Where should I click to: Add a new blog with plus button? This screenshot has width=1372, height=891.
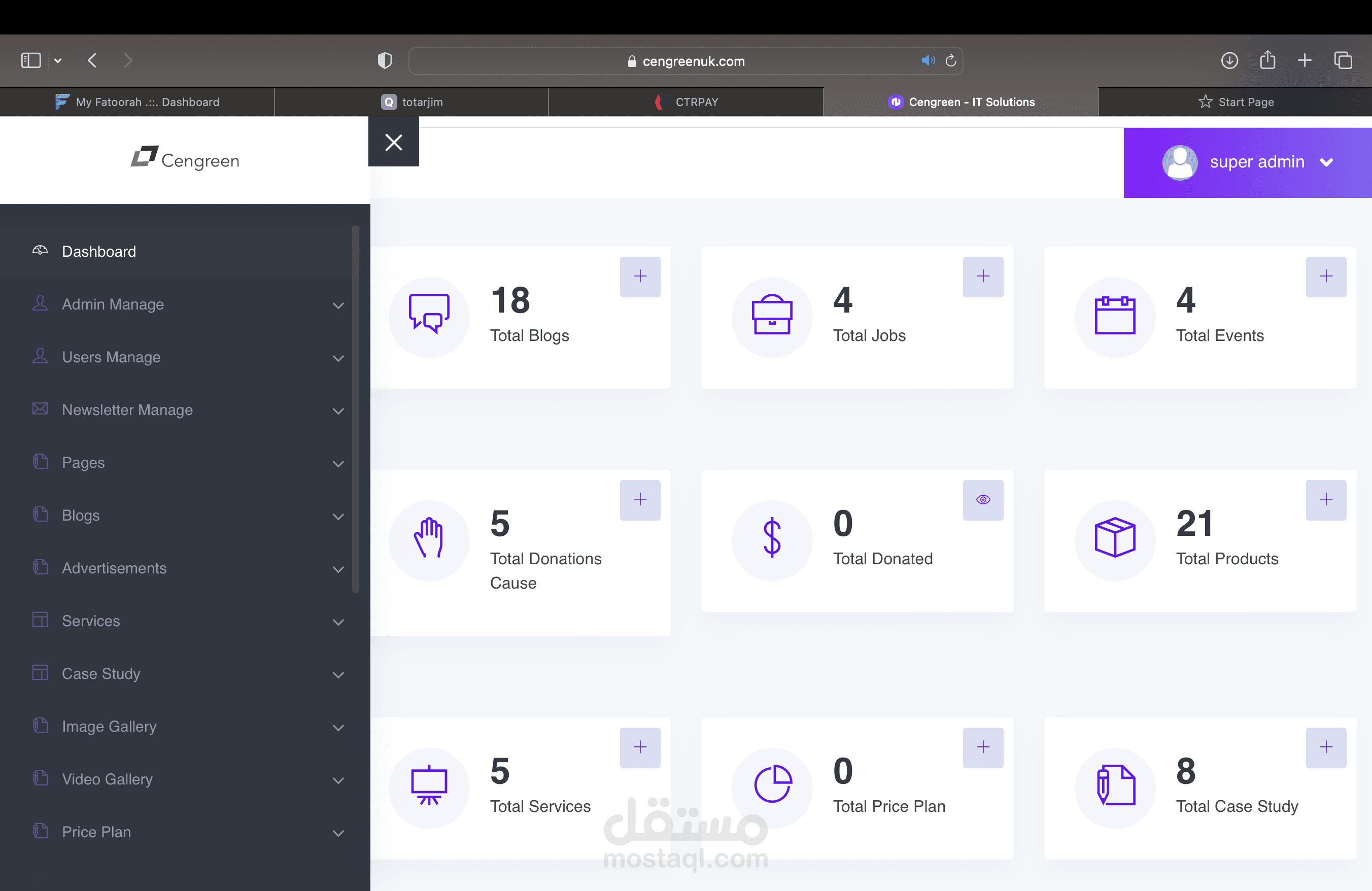640,277
